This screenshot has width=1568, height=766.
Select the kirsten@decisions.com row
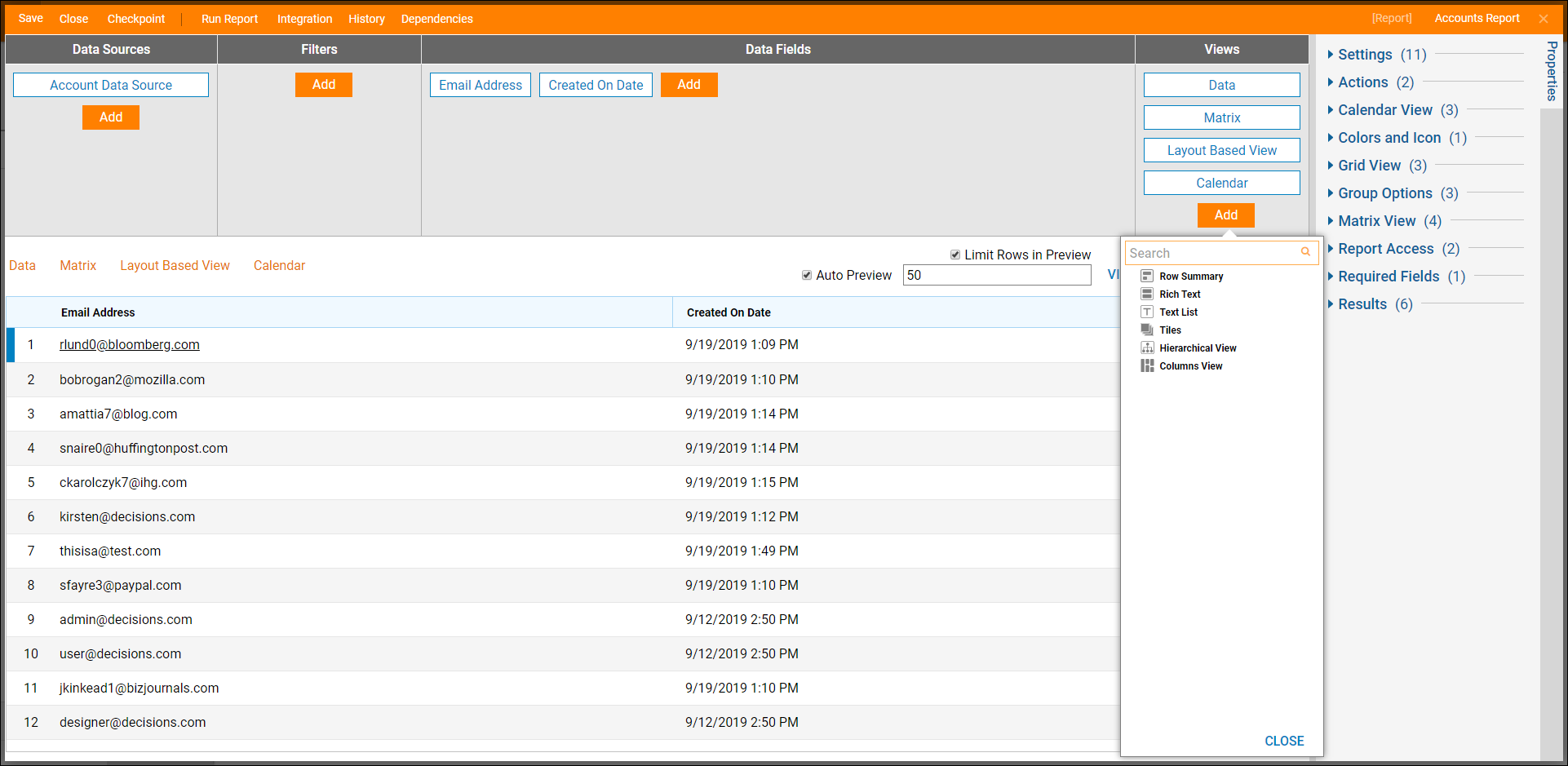pyautogui.click(x=563, y=516)
